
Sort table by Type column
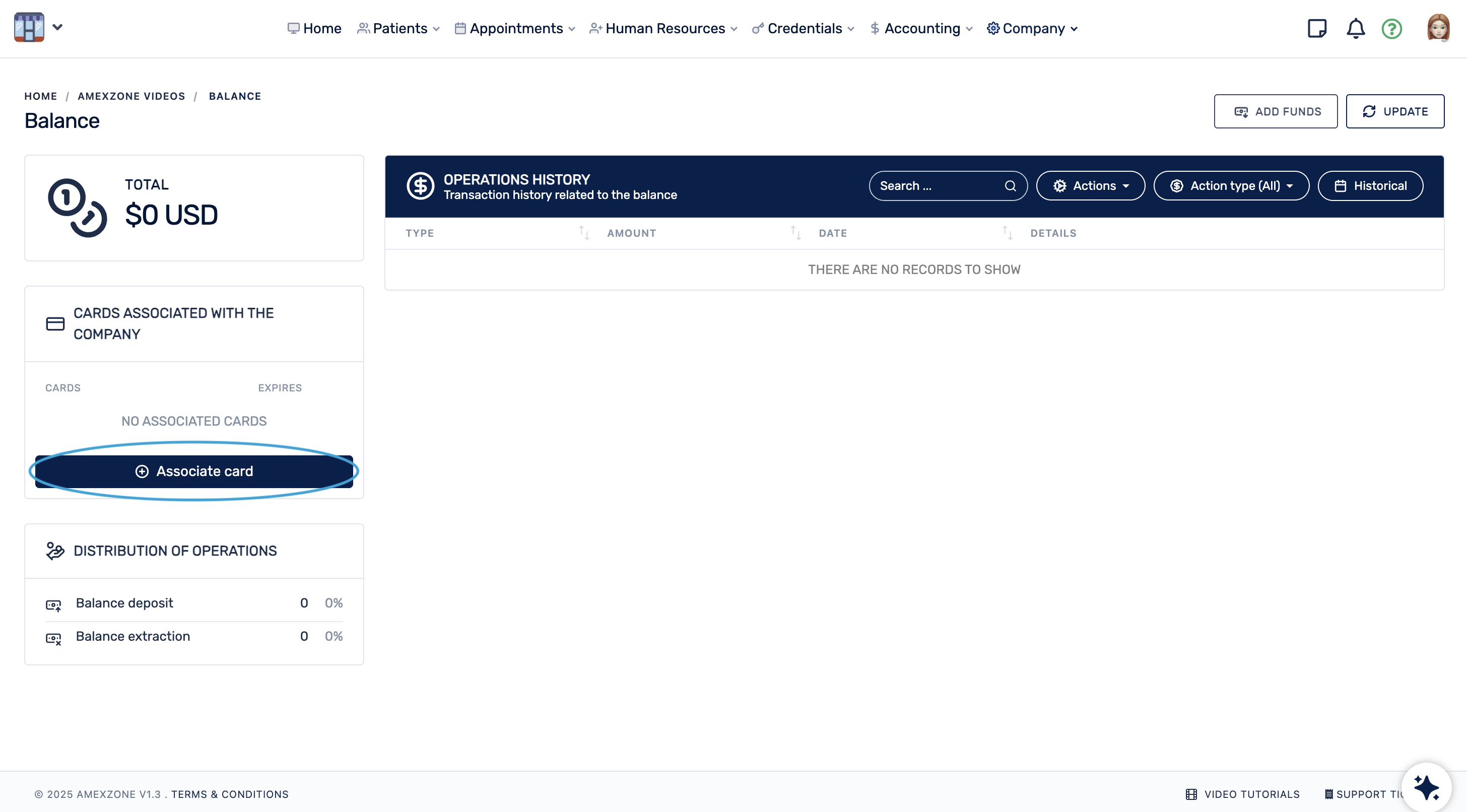point(584,233)
